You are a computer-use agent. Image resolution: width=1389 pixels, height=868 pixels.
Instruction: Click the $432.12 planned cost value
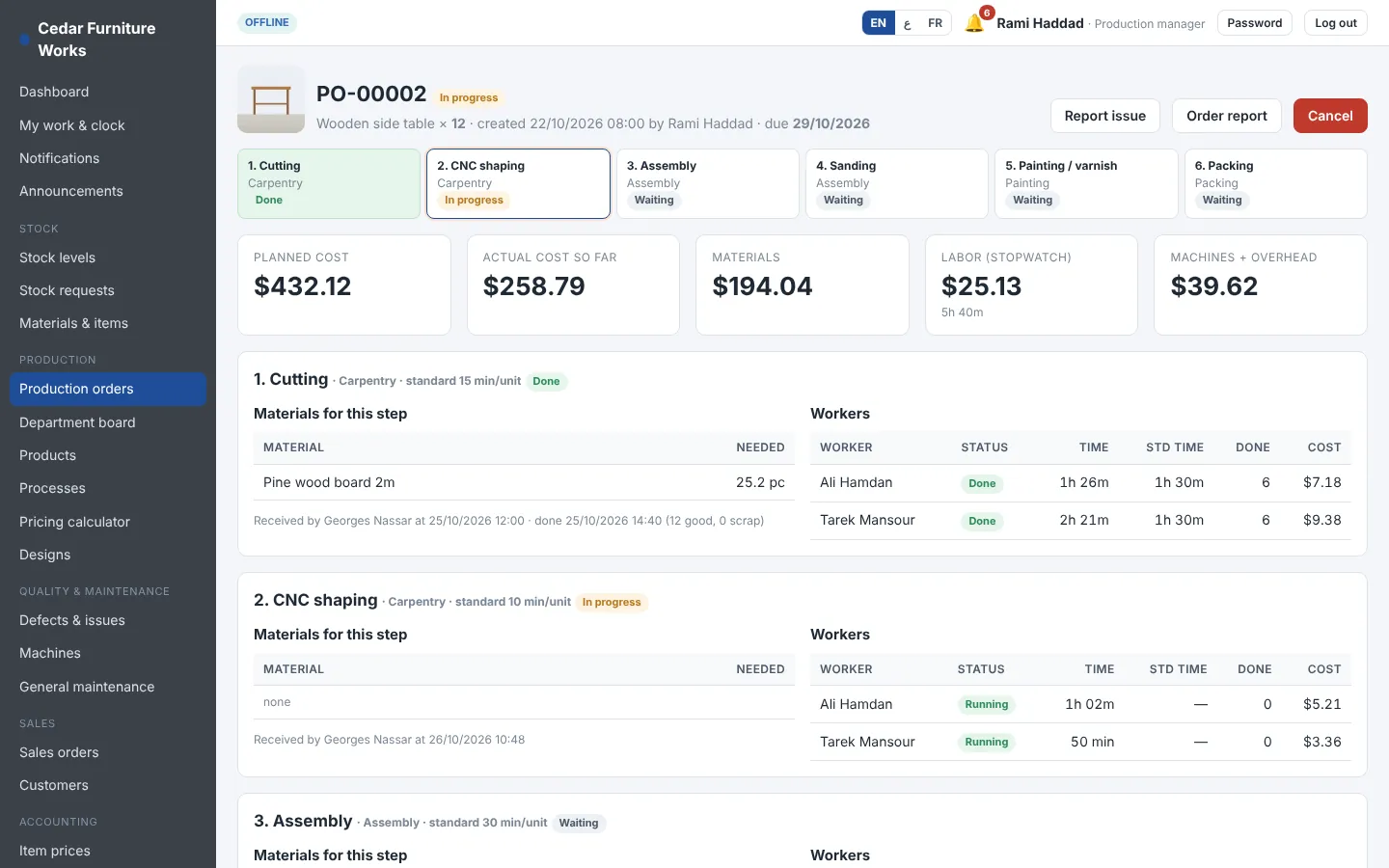303,286
